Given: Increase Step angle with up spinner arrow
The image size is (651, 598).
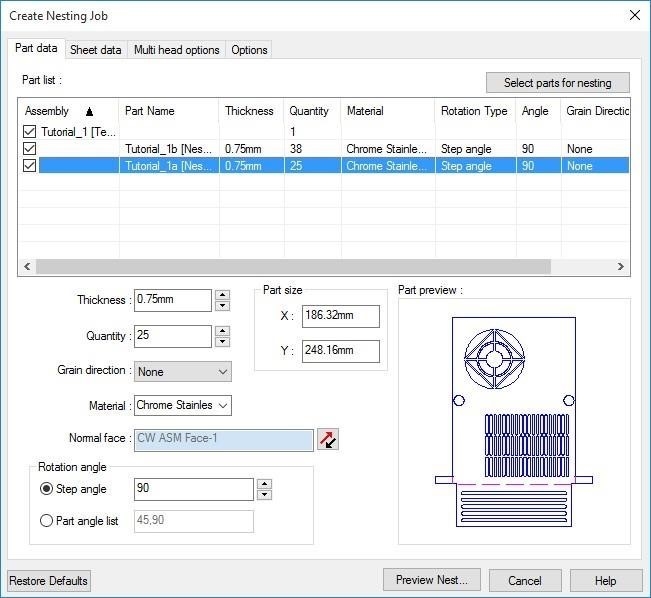Looking at the screenshot, I should (x=264, y=484).
